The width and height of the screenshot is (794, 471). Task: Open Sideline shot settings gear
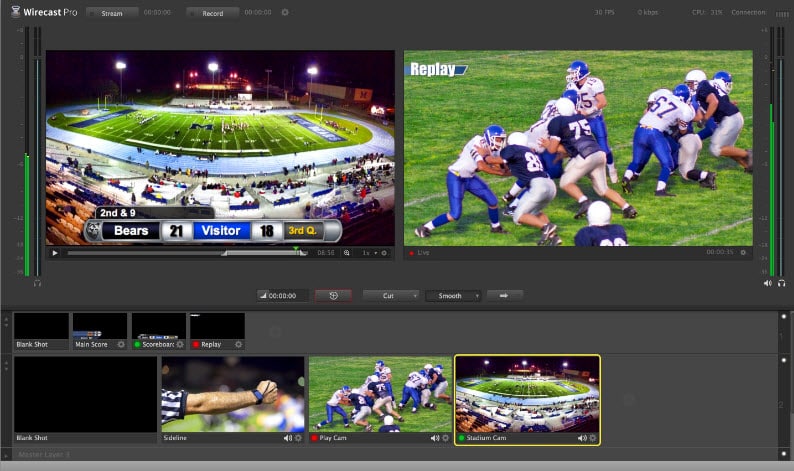click(x=298, y=438)
